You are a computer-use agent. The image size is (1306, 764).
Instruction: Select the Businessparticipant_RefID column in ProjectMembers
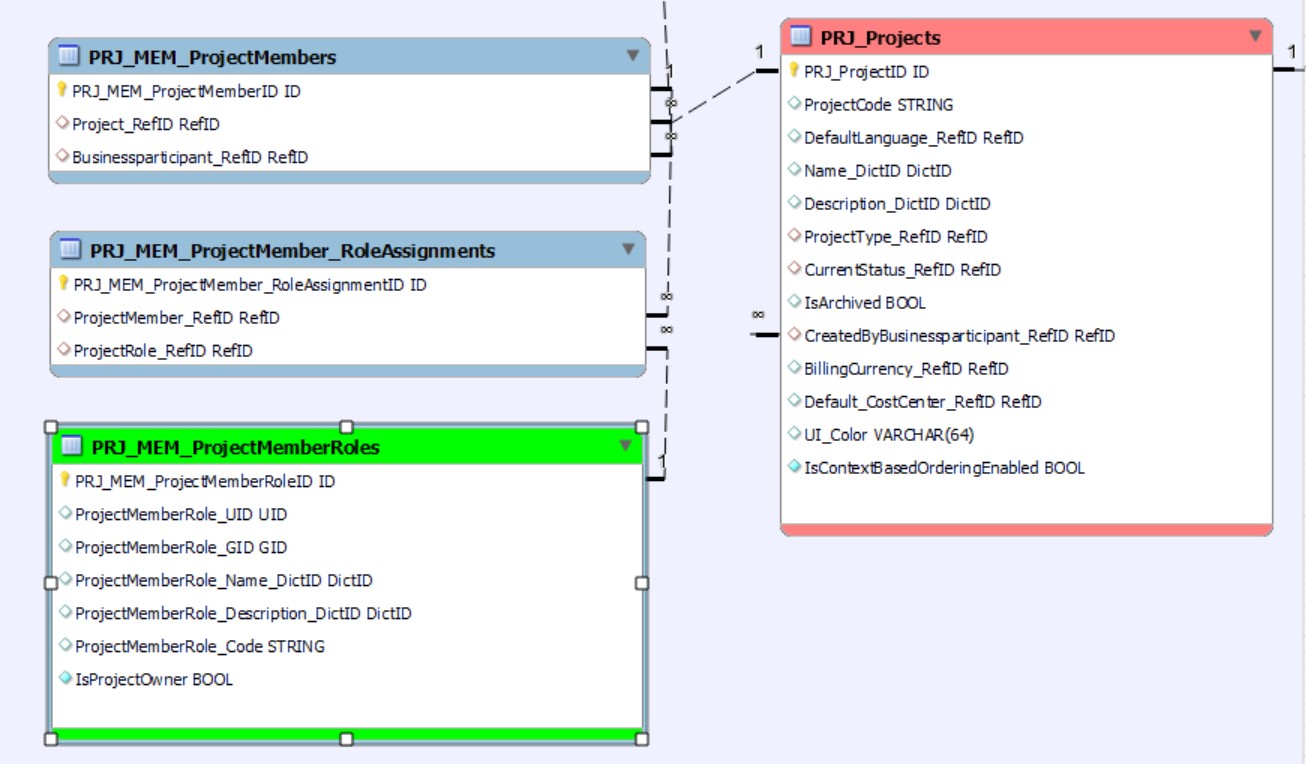[x=189, y=157]
